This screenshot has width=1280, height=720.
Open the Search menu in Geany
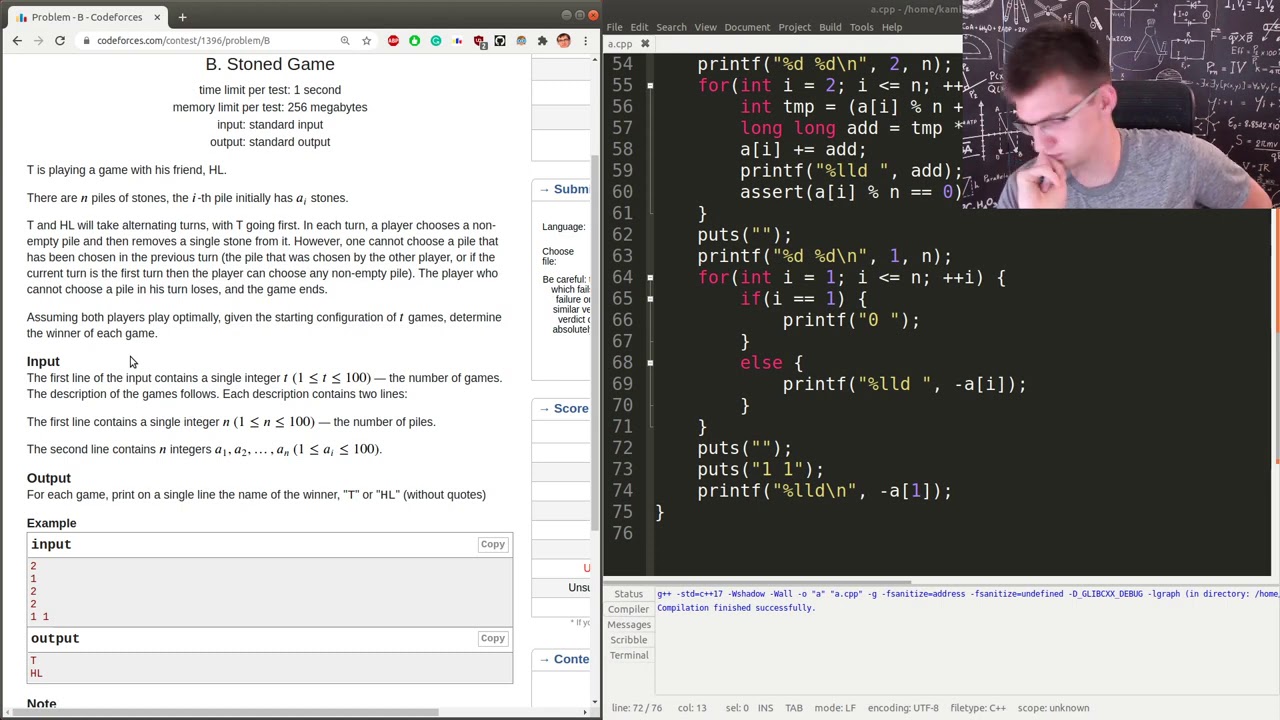click(x=671, y=27)
